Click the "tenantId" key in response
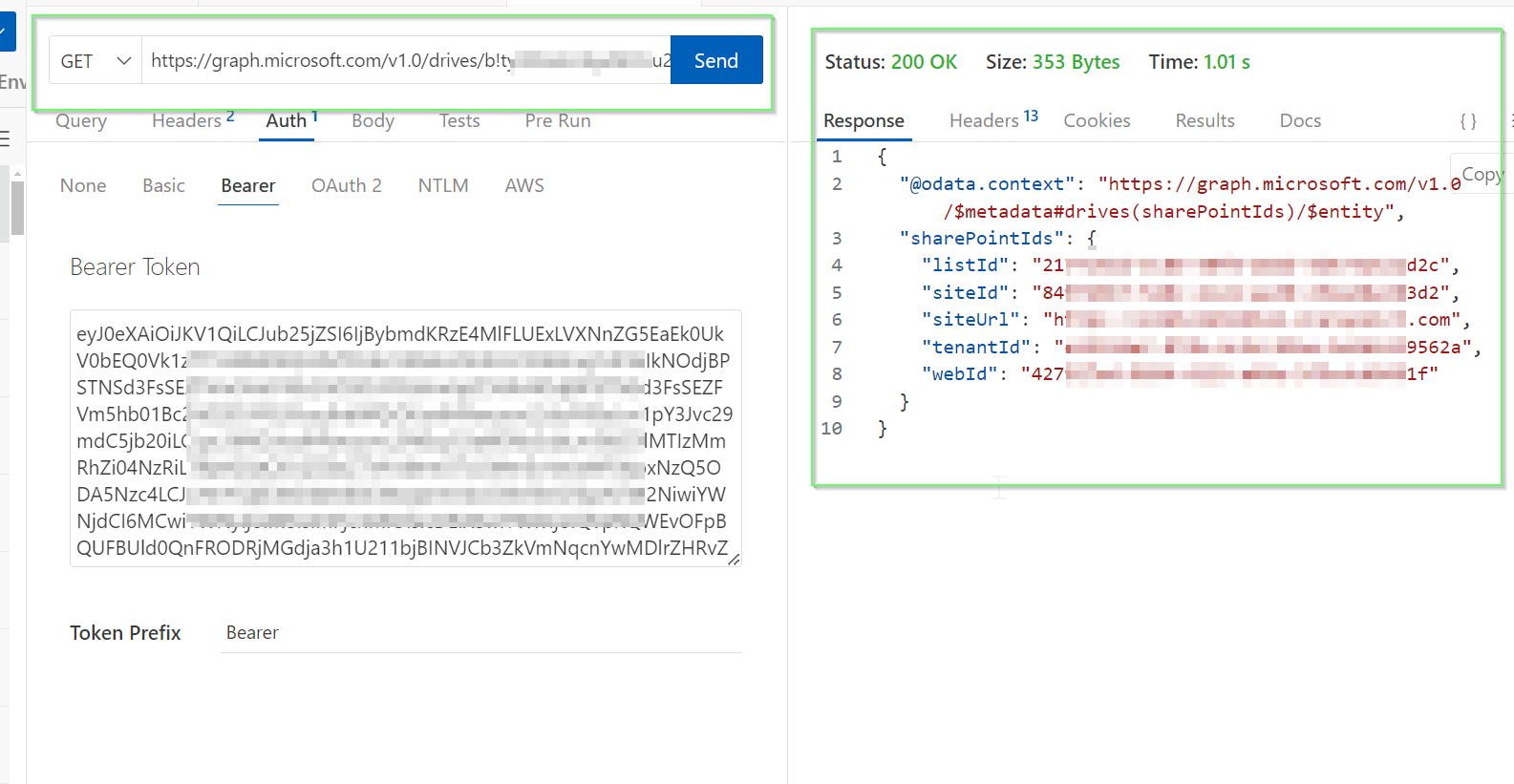The height and width of the screenshot is (784, 1514). (x=975, y=348)
